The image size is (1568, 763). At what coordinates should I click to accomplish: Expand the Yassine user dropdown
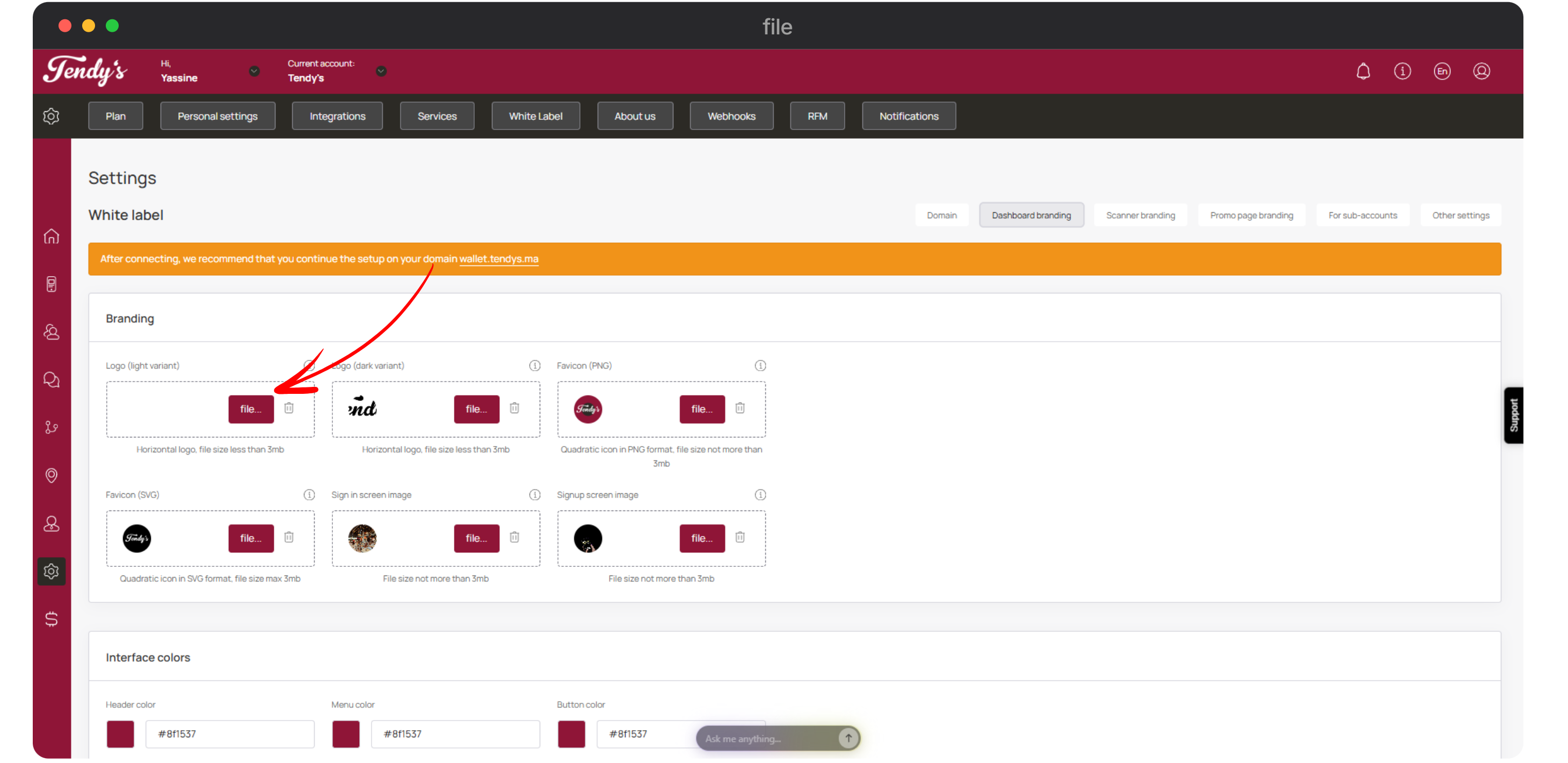[x=255, y=71]
